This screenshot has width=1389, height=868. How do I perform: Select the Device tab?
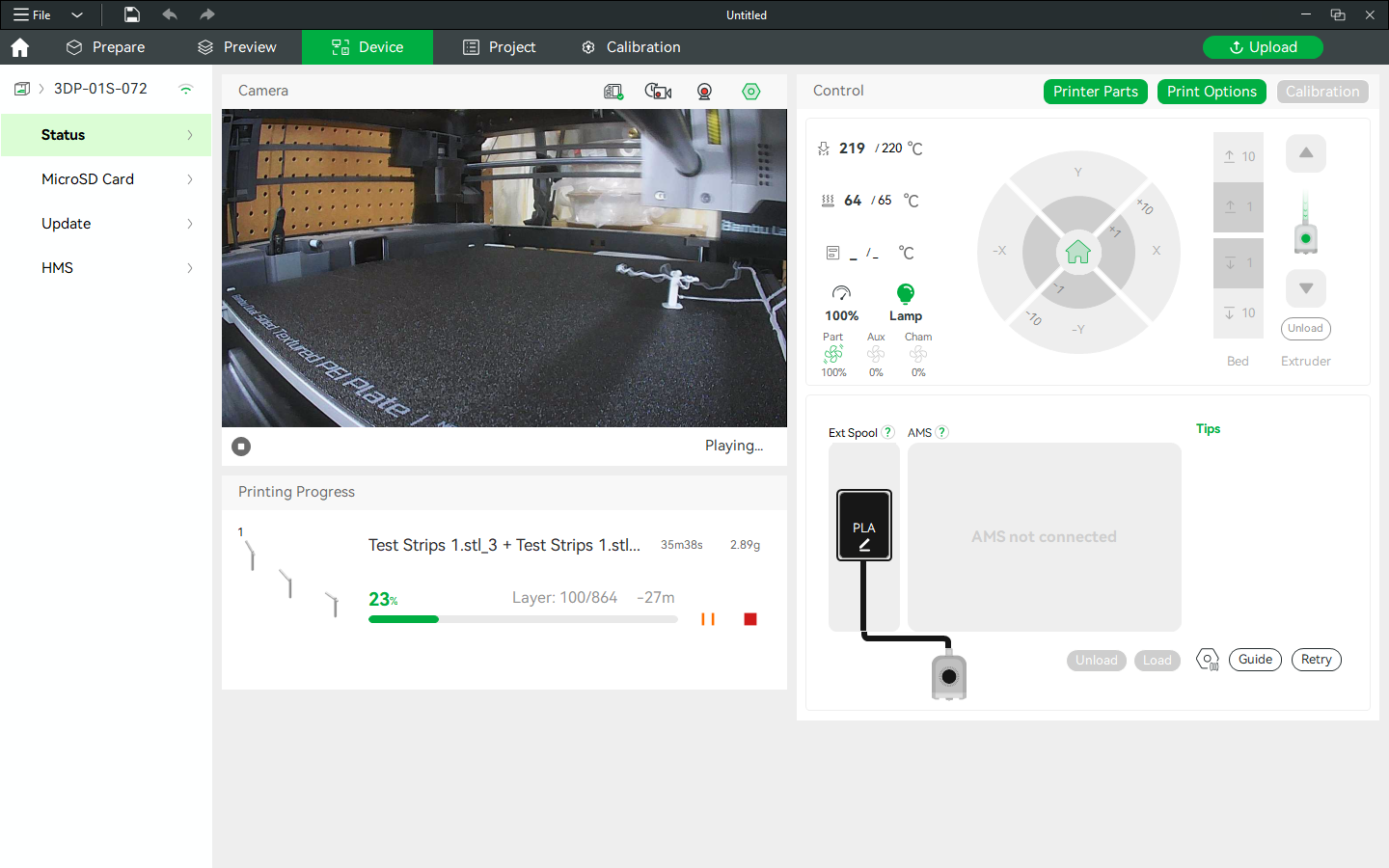[x=368, y=47]
